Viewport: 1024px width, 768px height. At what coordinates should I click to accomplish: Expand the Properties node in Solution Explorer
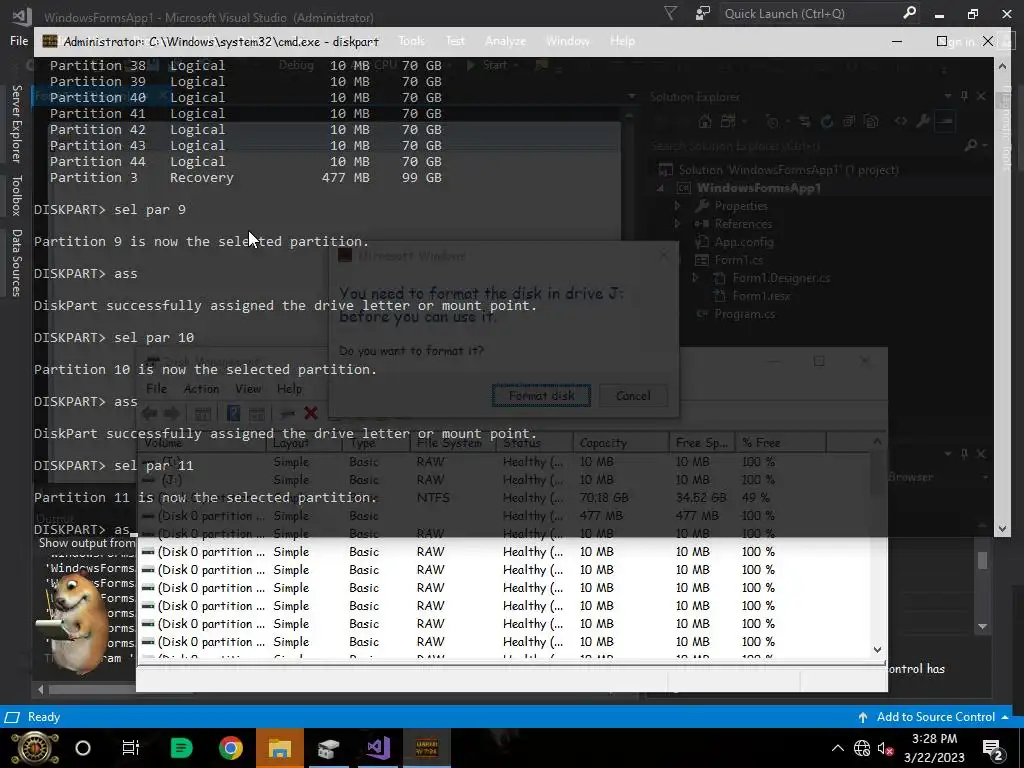pos(678,206)
